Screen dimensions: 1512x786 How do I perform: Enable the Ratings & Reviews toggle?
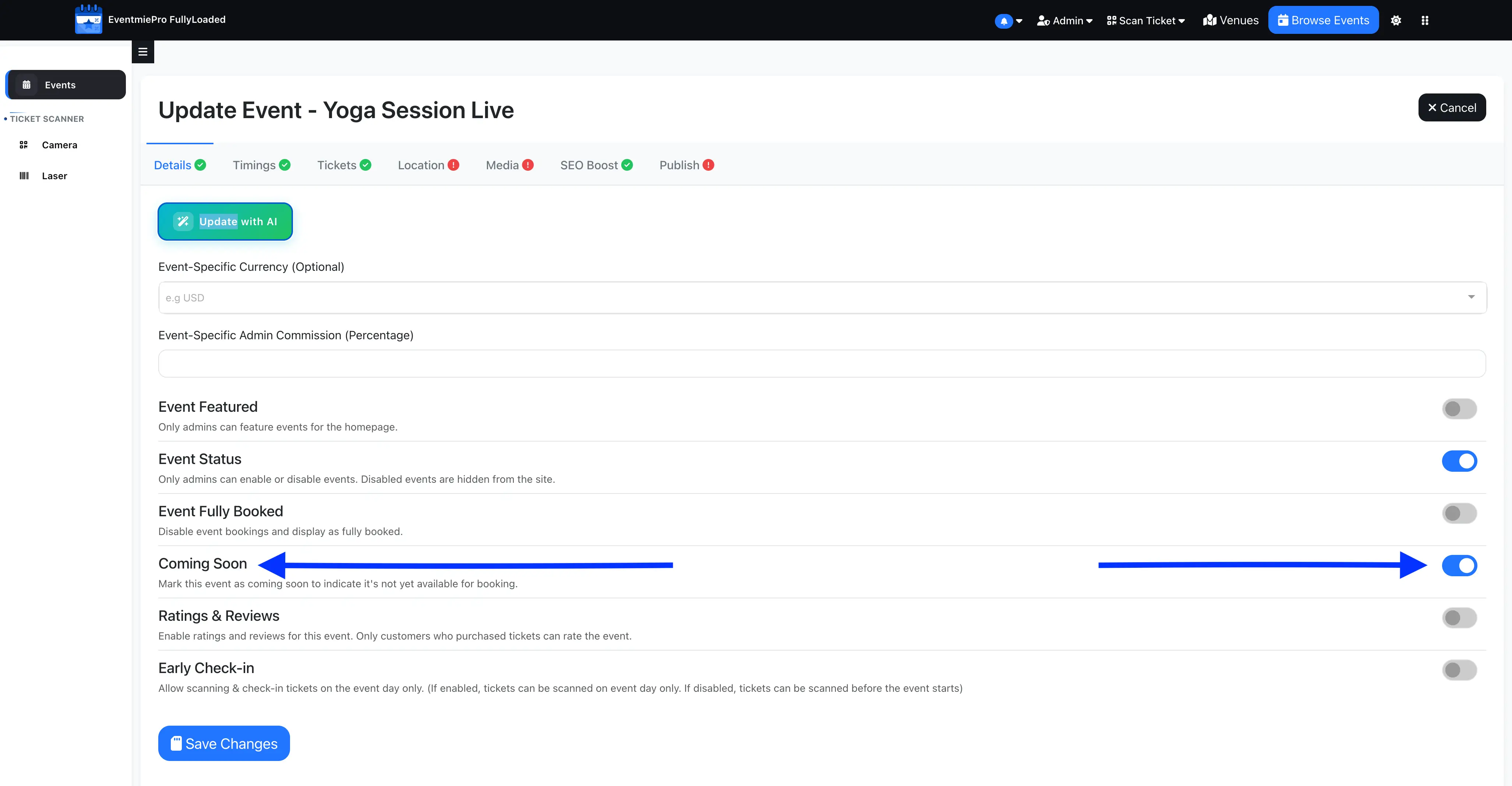point(1459,617)
